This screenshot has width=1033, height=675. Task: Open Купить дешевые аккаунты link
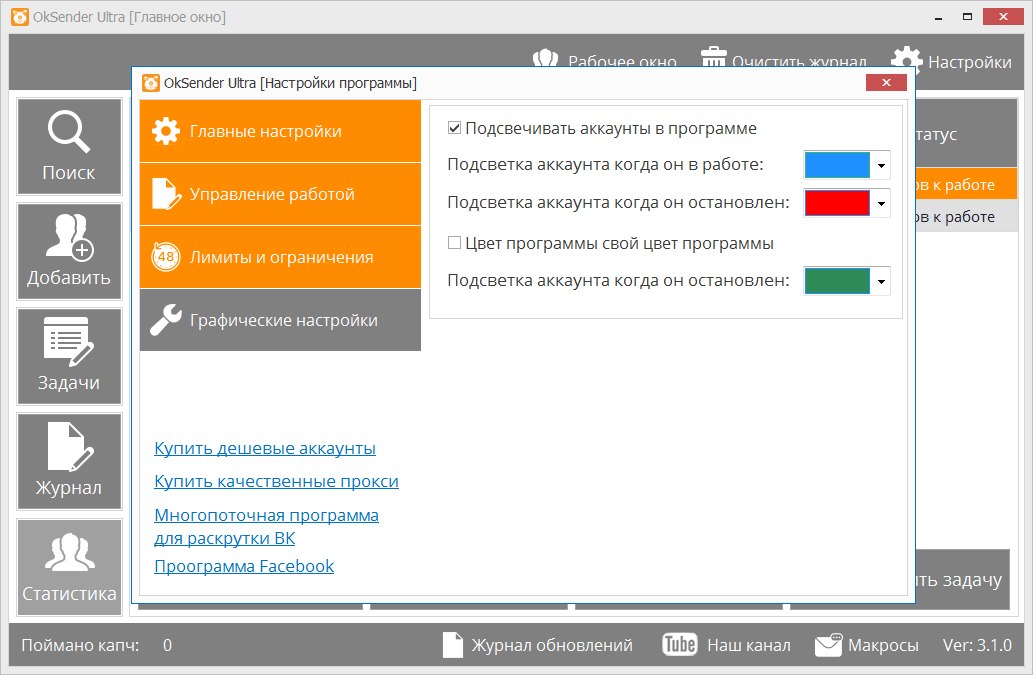(264, 448)
